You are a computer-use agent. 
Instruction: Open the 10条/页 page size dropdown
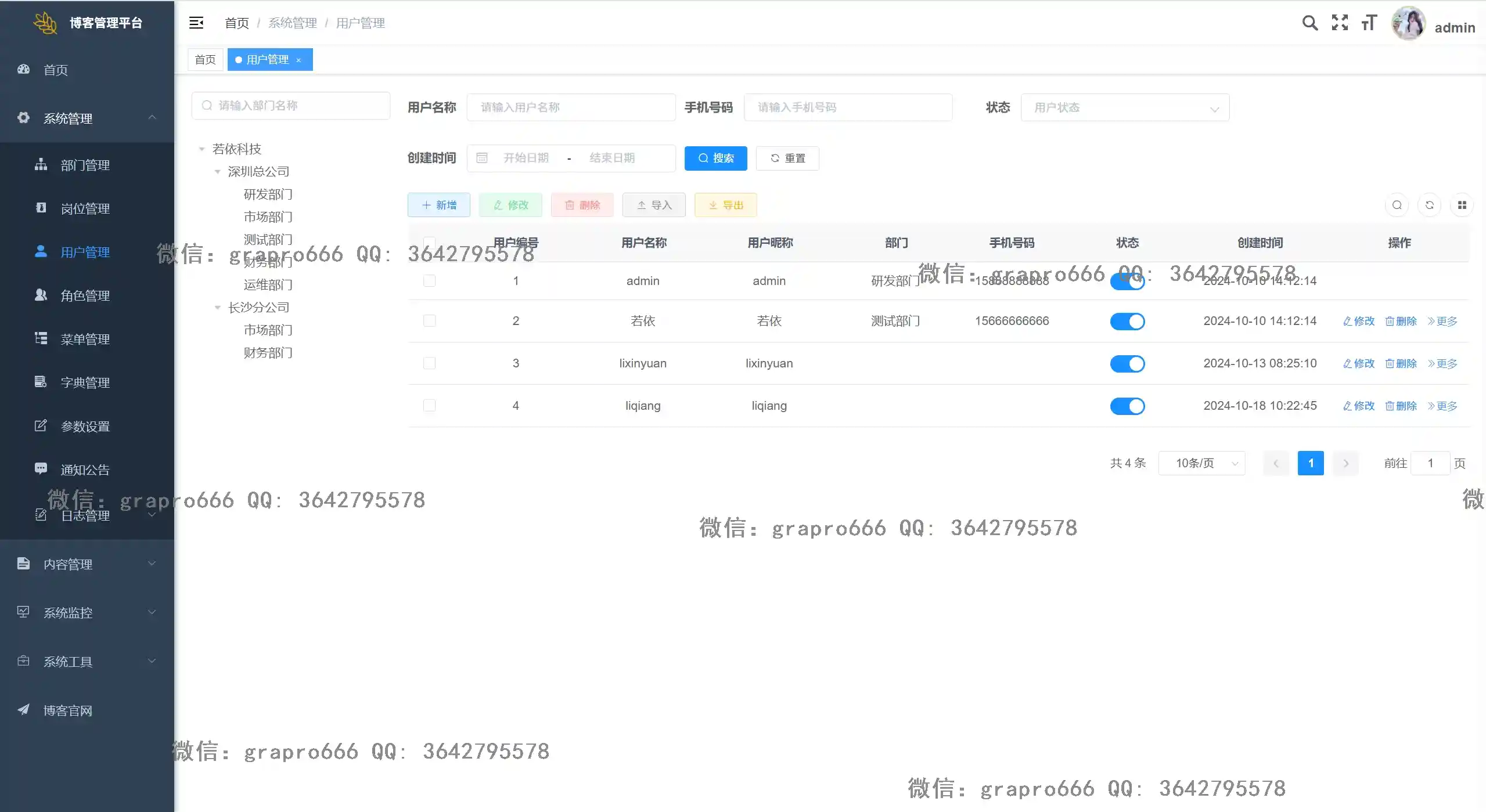pos(1201,463)
